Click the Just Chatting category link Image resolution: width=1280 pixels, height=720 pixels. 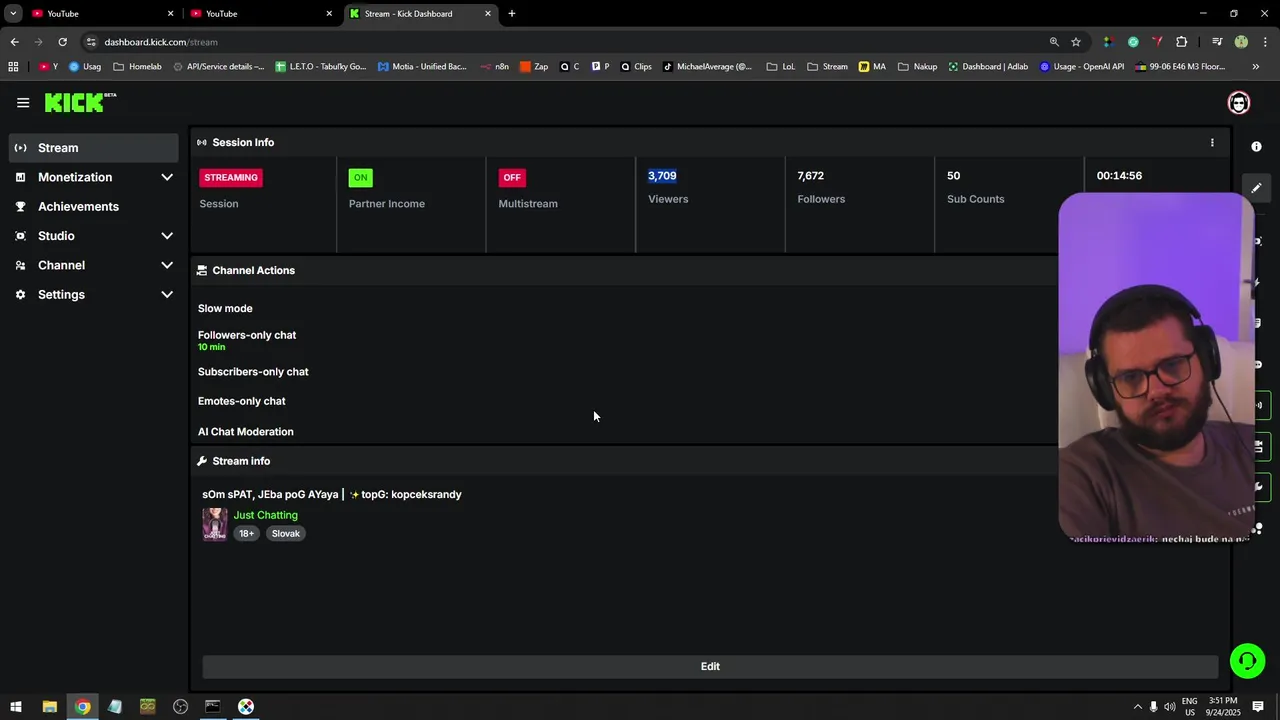pyautogui.click(x=265, y=515)
